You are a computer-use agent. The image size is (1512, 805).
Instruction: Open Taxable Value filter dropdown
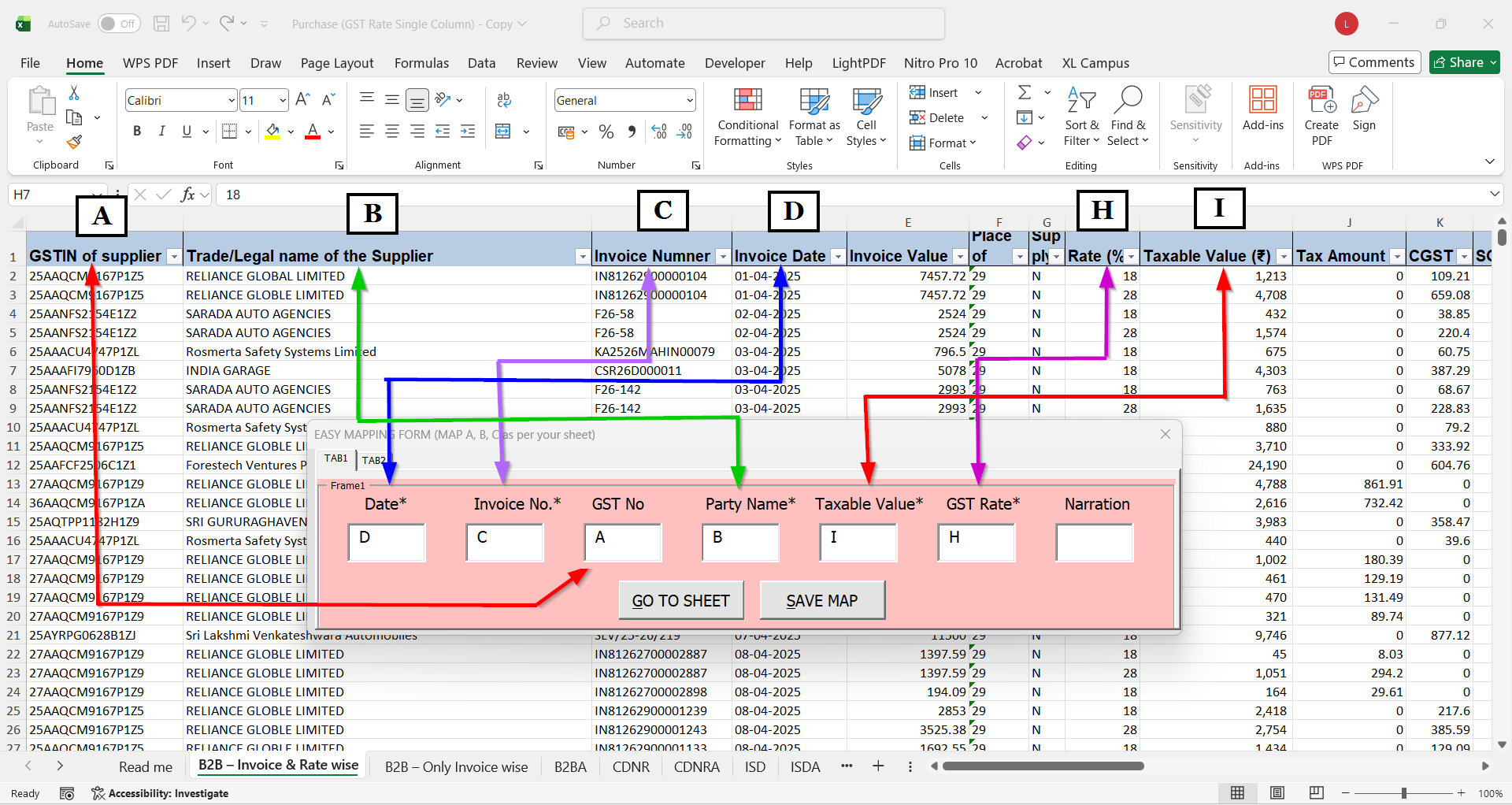pyautogui.click(x=1284, y=257)
